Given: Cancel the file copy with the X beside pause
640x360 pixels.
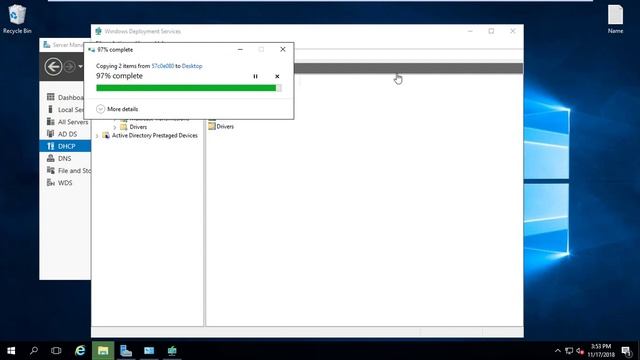Looking at the screenshot, I should (277, 76).
